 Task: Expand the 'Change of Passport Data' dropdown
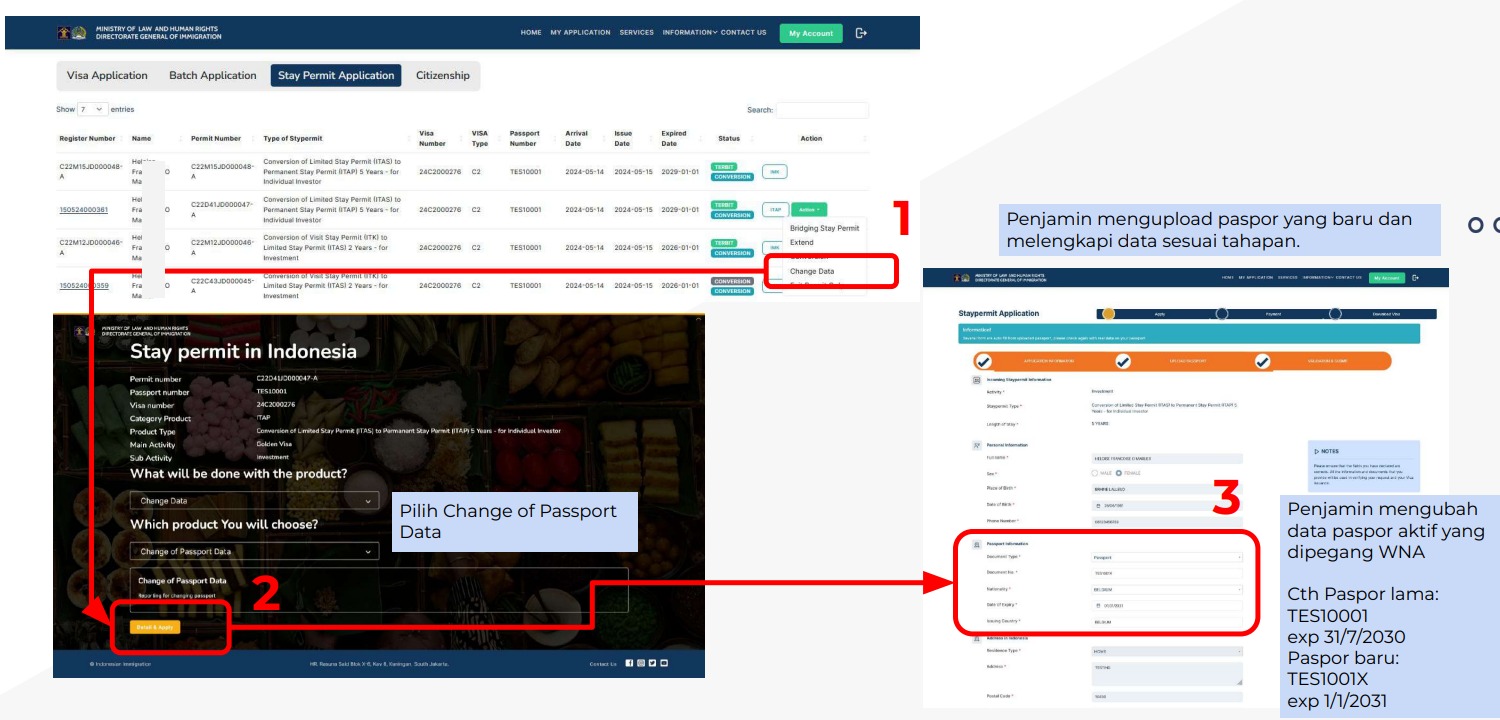[254, 551]
